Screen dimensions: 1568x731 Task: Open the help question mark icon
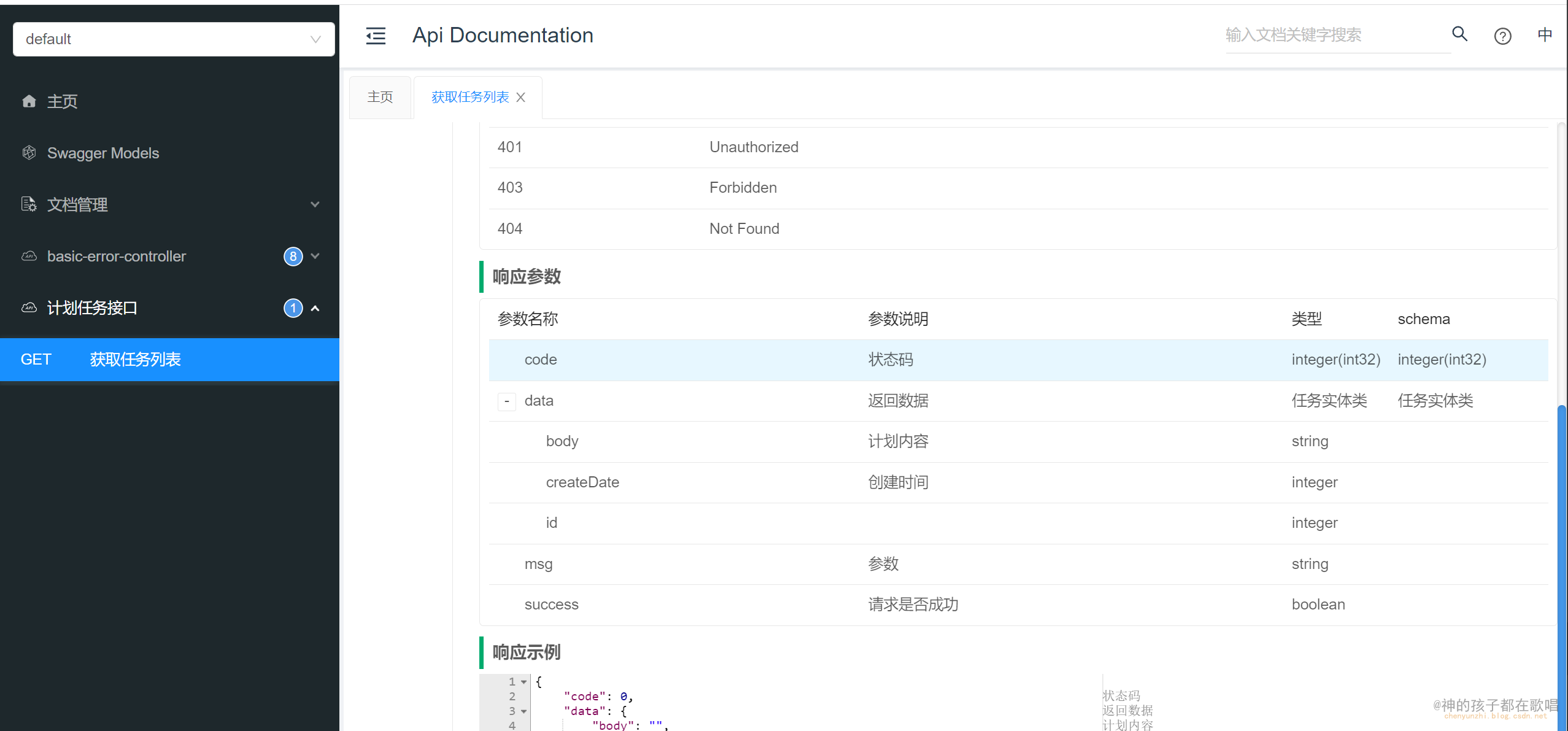tap(1502, 37)
